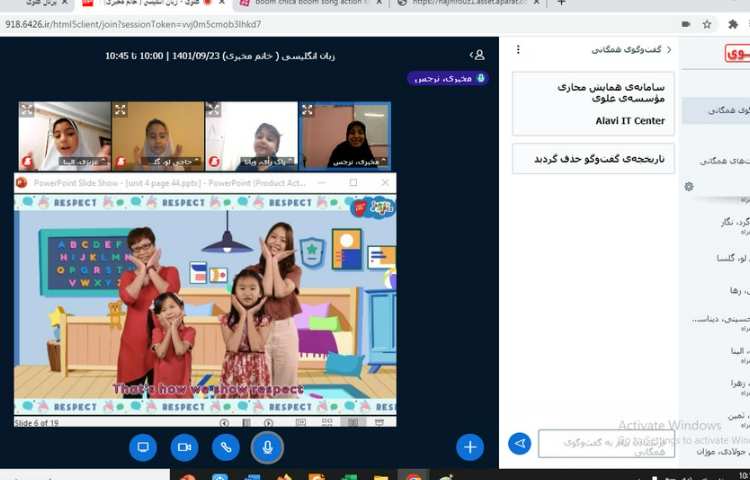Expand first webcam to fullscreen
The width and height of the screenshot is (750, 480).
coord(27,109)
